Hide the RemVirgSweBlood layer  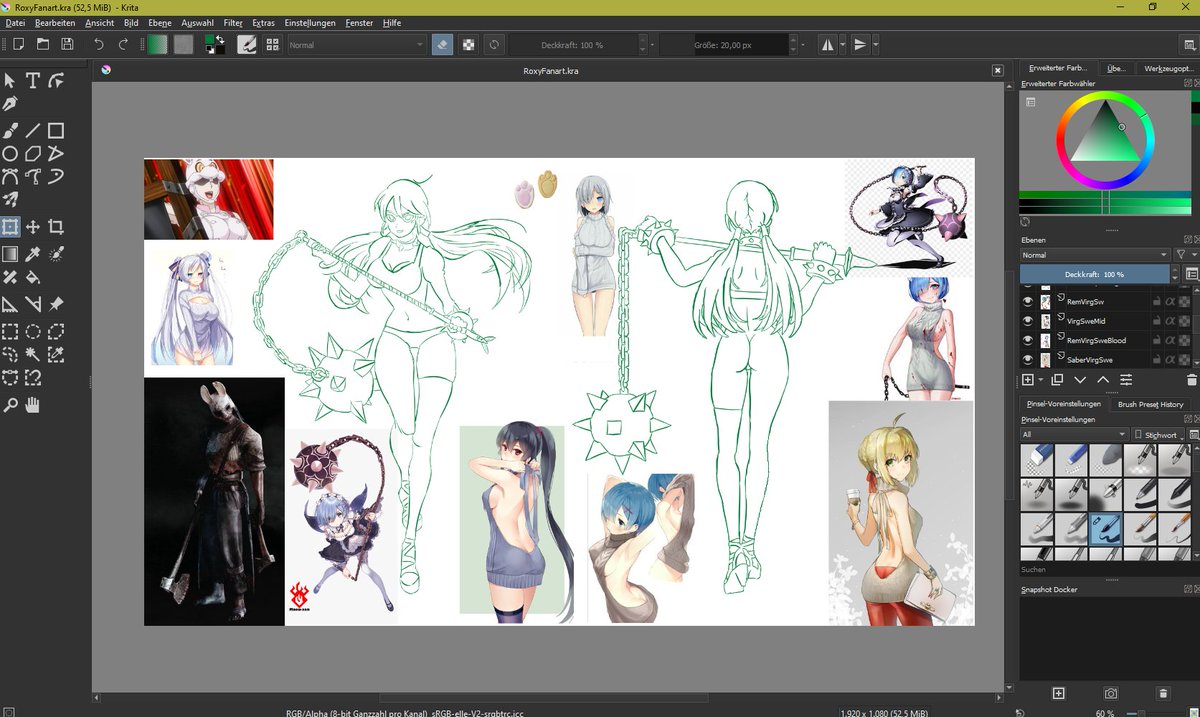(1027, 340)
